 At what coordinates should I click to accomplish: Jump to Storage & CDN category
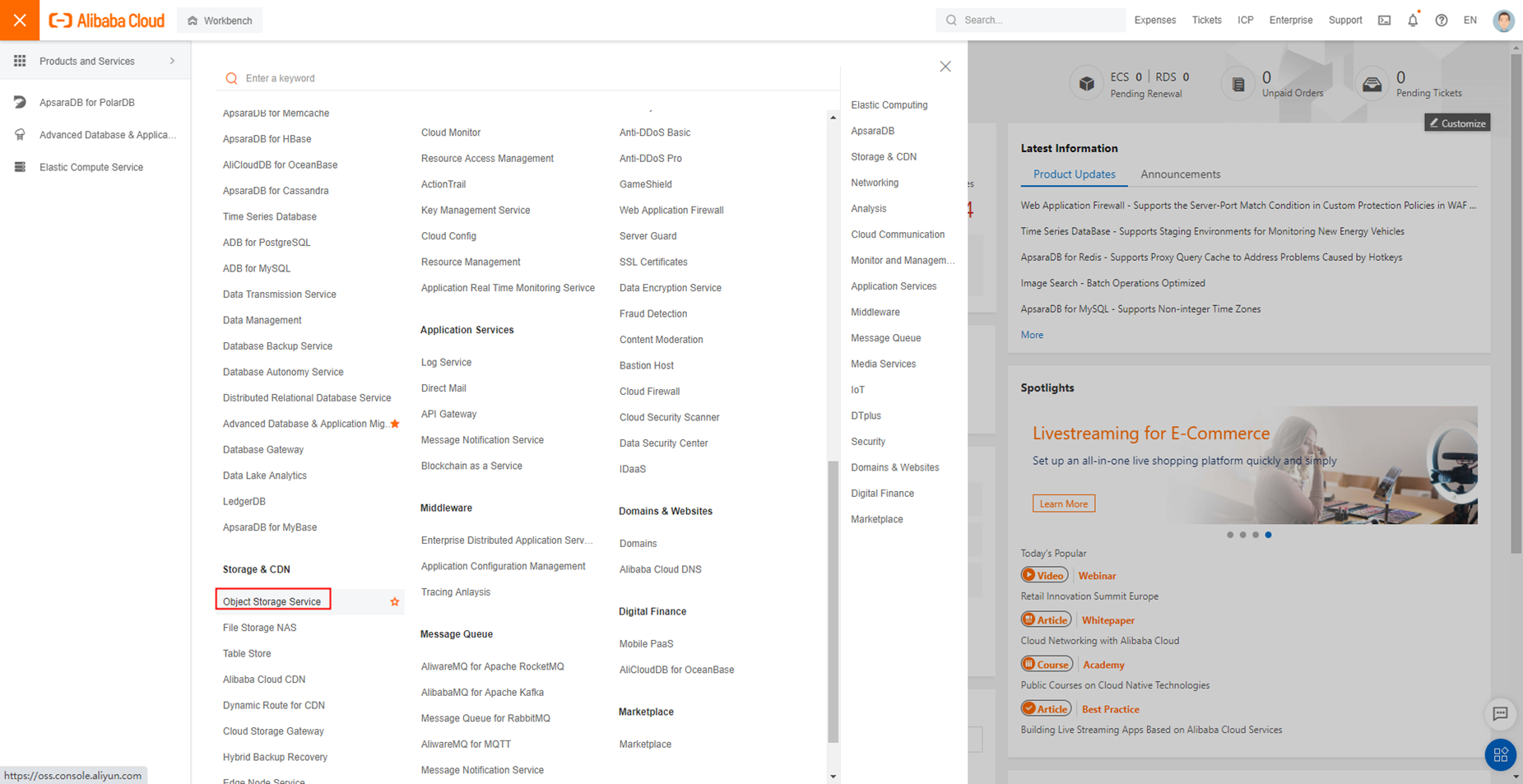(x=884, y=156)
